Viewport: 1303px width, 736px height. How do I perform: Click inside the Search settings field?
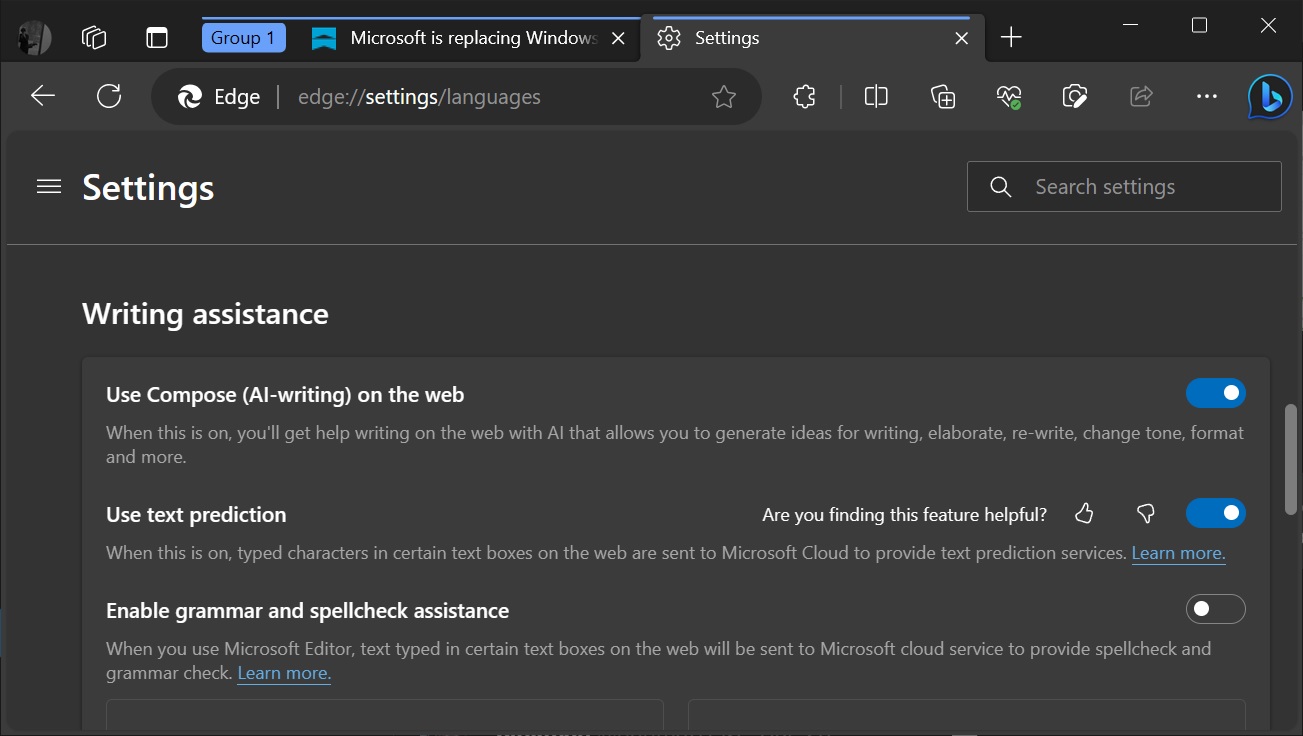click(1123, 186)
